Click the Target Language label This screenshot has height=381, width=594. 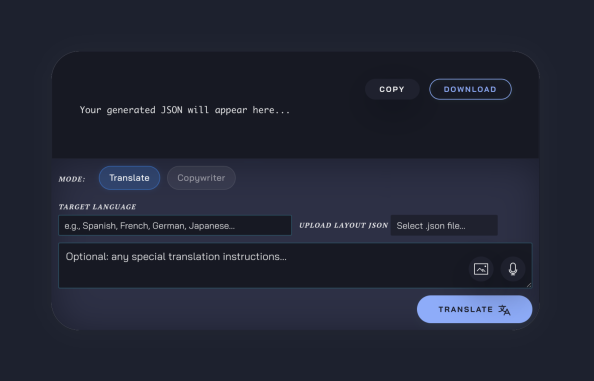(x=97, y=207)
